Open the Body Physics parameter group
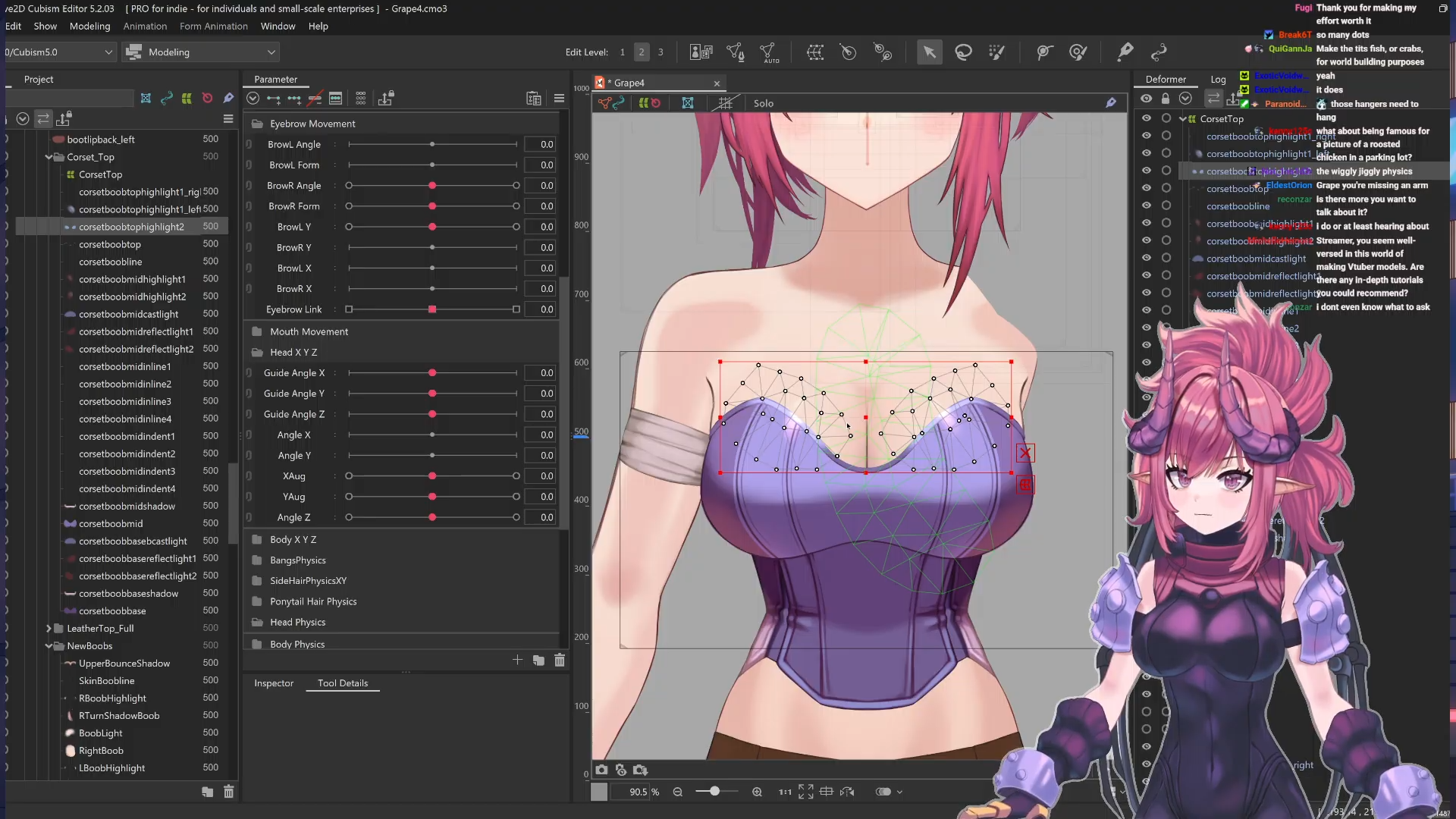Viewport: 1456px width, 819px height. [x=297, y=644]
